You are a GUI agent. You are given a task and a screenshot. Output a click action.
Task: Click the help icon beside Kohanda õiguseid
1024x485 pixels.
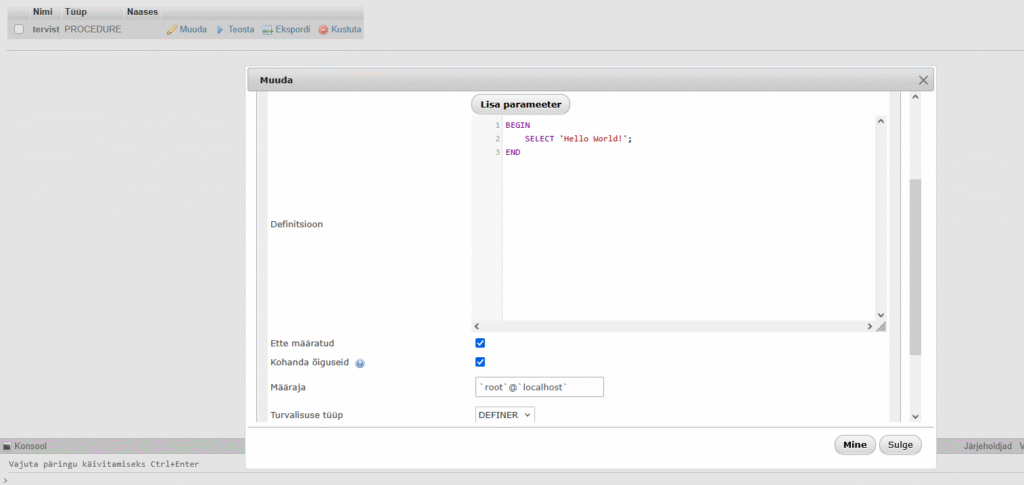tap(360, 363)
